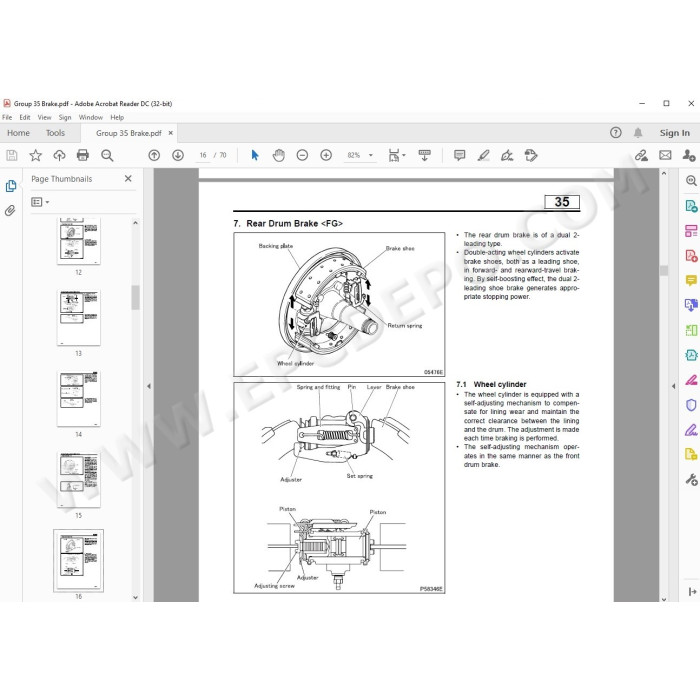Click thumbnails panel scroll up arrow
Screen dimensions: 700x700
tap(135, 222)
